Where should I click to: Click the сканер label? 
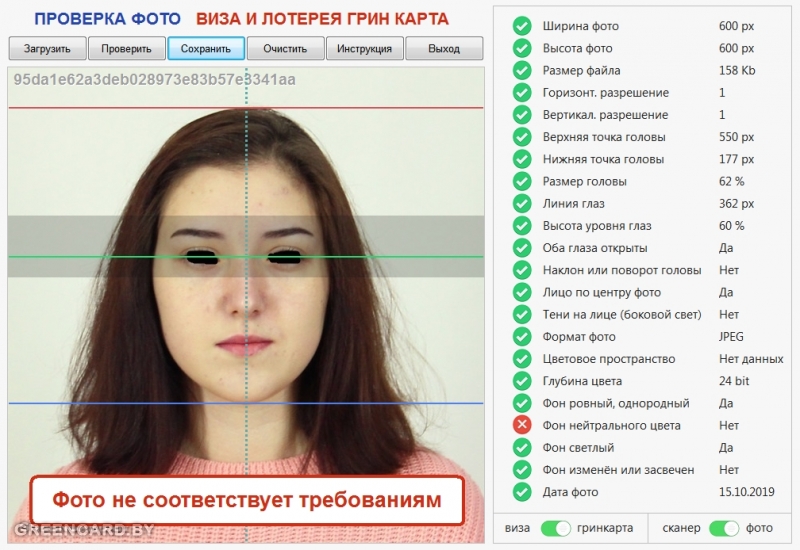tap(681, 529)
